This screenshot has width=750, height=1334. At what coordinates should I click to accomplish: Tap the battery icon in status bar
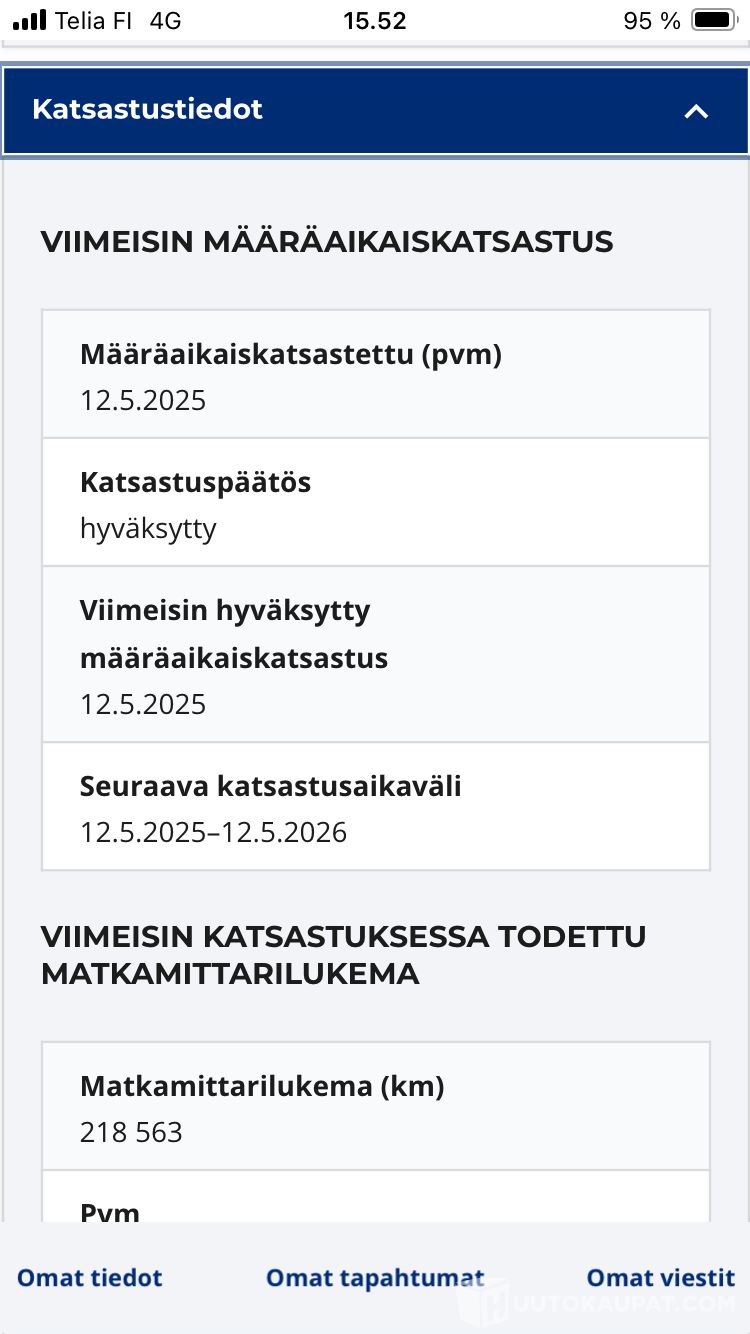714,20
